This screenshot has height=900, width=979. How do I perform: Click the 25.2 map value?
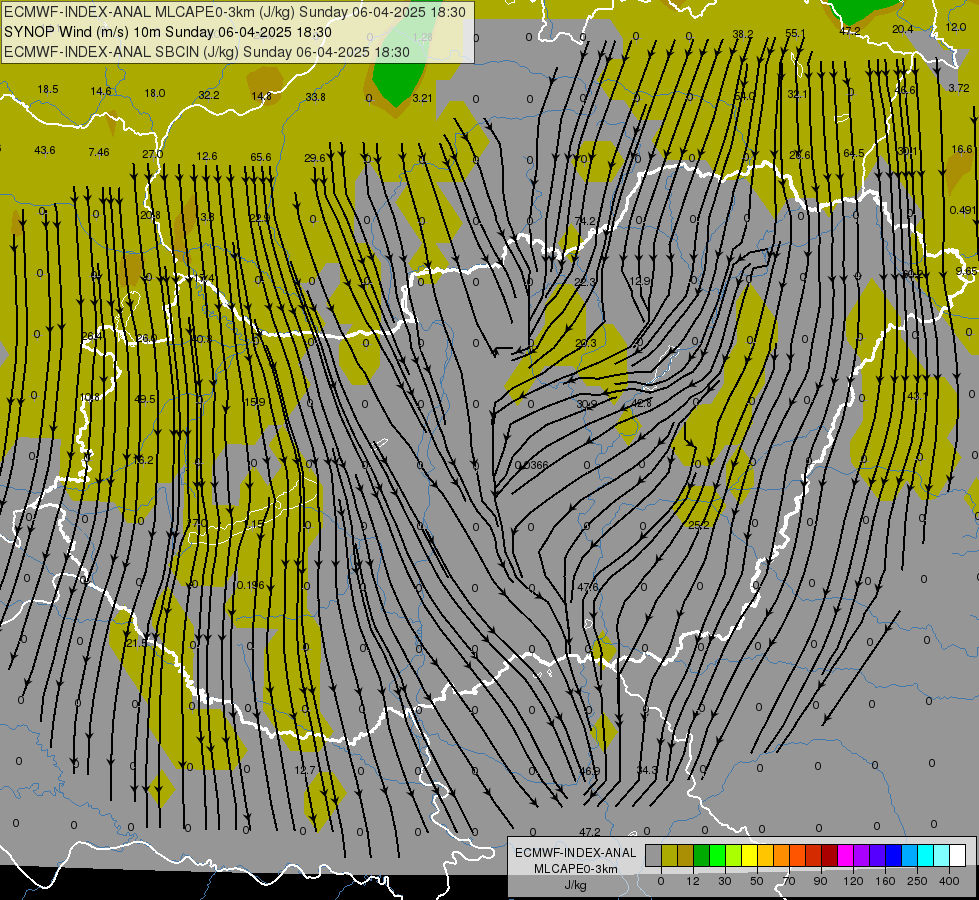(x=699, y=525)
